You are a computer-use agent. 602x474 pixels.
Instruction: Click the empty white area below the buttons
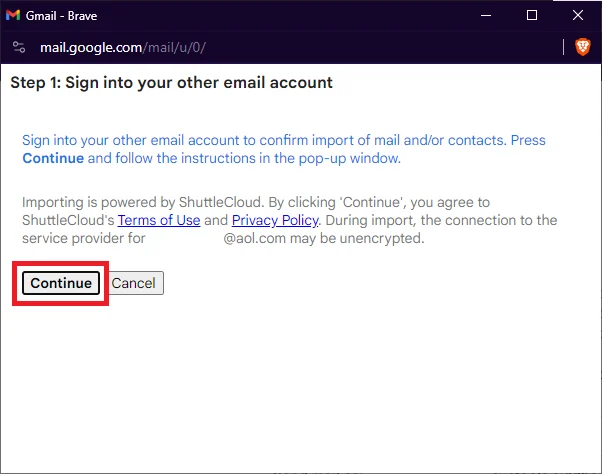coord(301,384)
